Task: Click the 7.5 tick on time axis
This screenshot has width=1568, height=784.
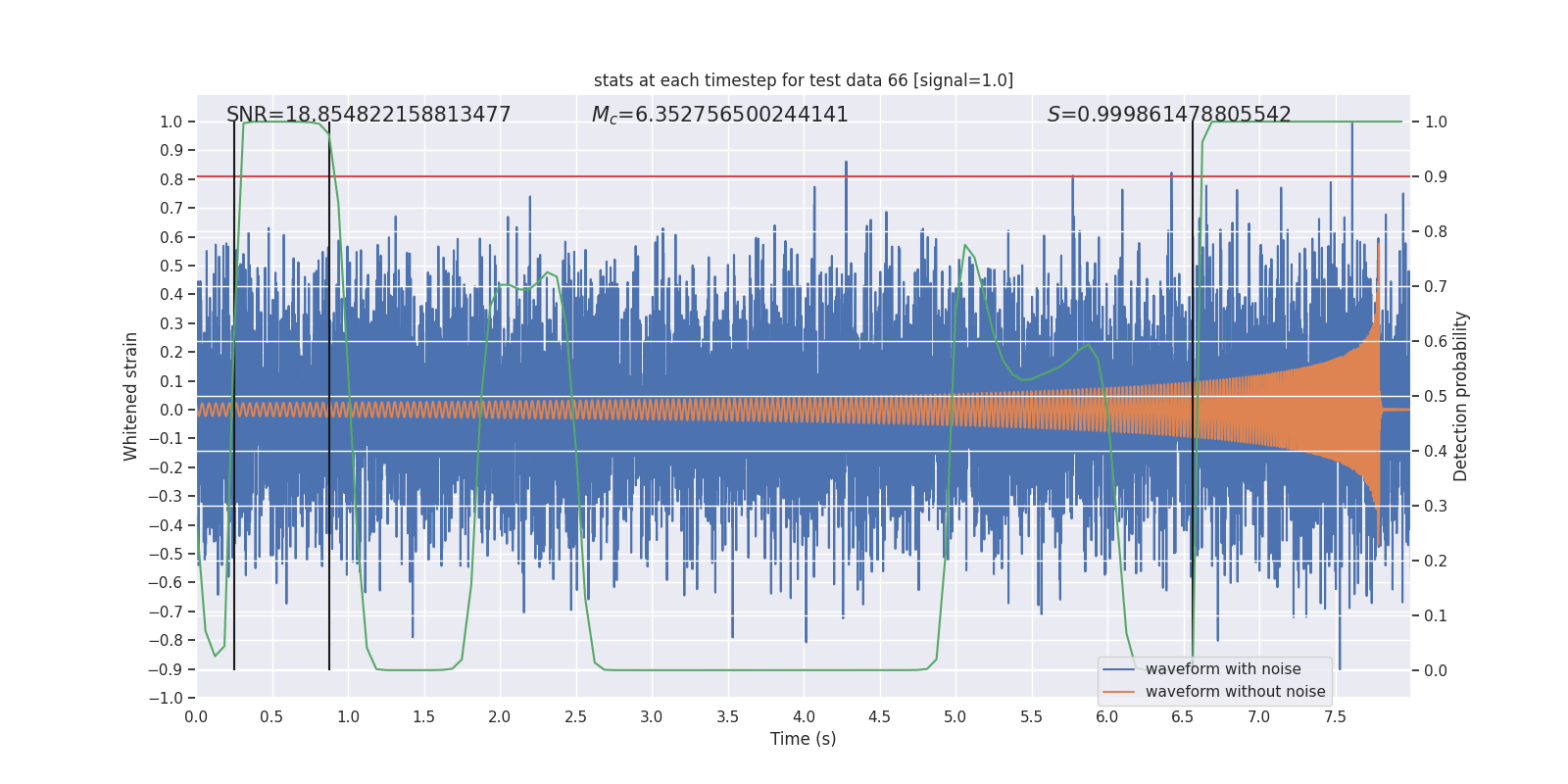Action: (1335, 717)
